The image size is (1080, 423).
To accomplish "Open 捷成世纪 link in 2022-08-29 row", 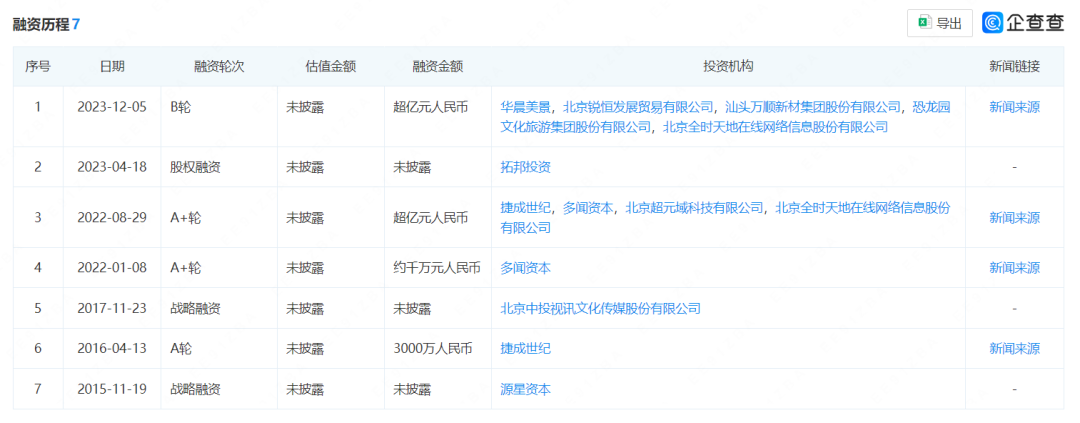I will click(526, 207).
